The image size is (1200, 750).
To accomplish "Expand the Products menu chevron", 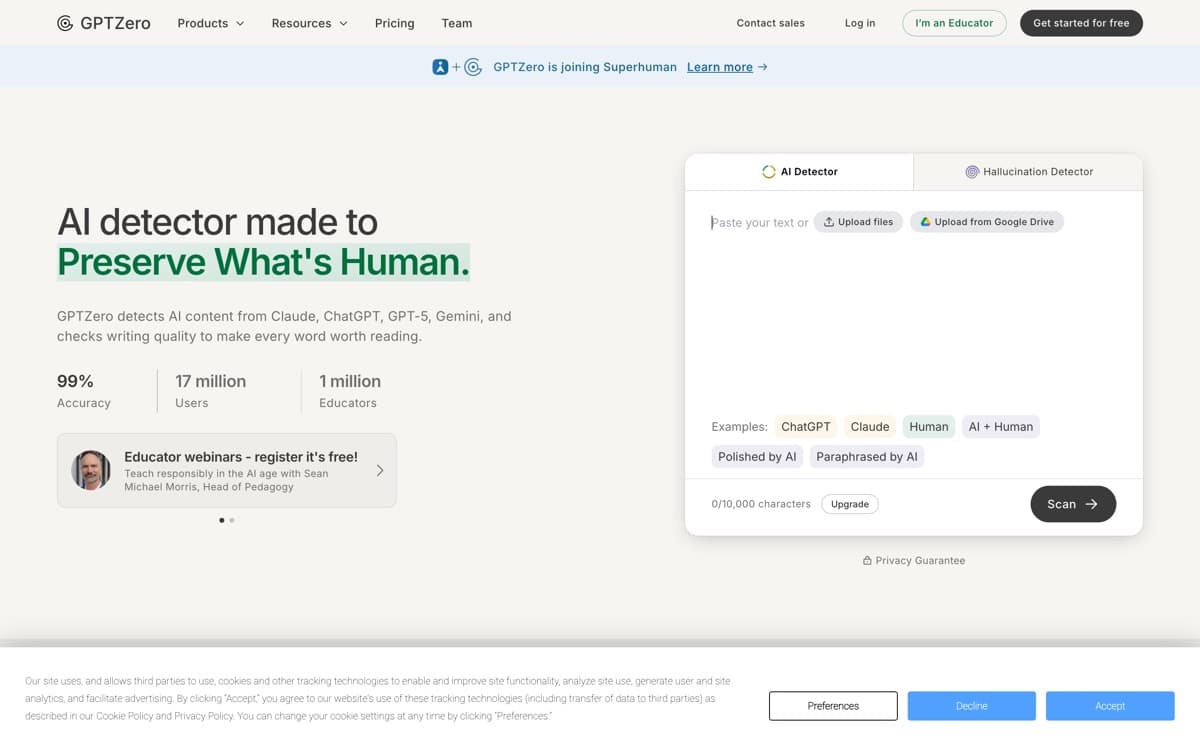I will tap(240, 23).
